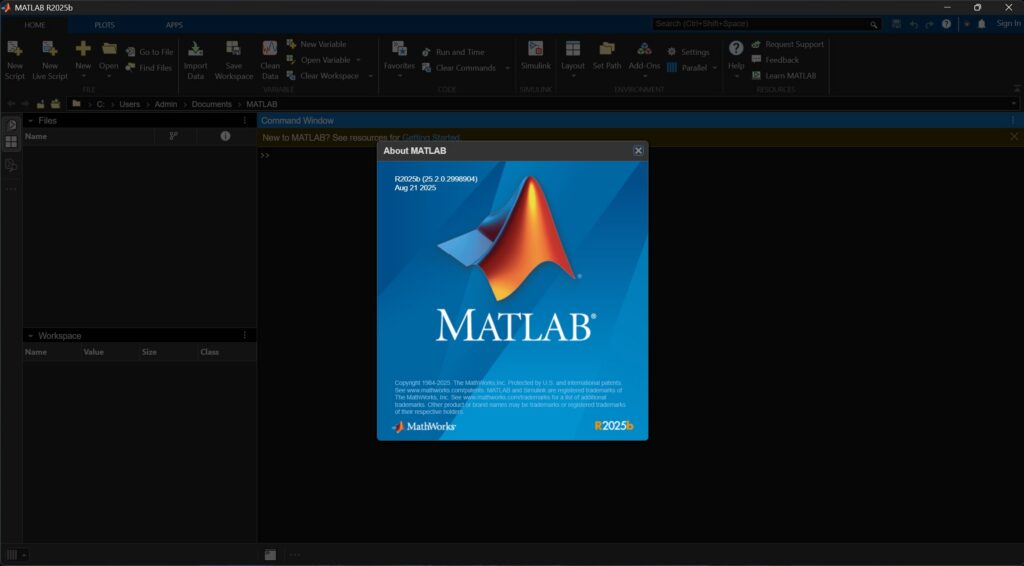
Task: Click Run and Time
Action: click(x=453, y=52)
